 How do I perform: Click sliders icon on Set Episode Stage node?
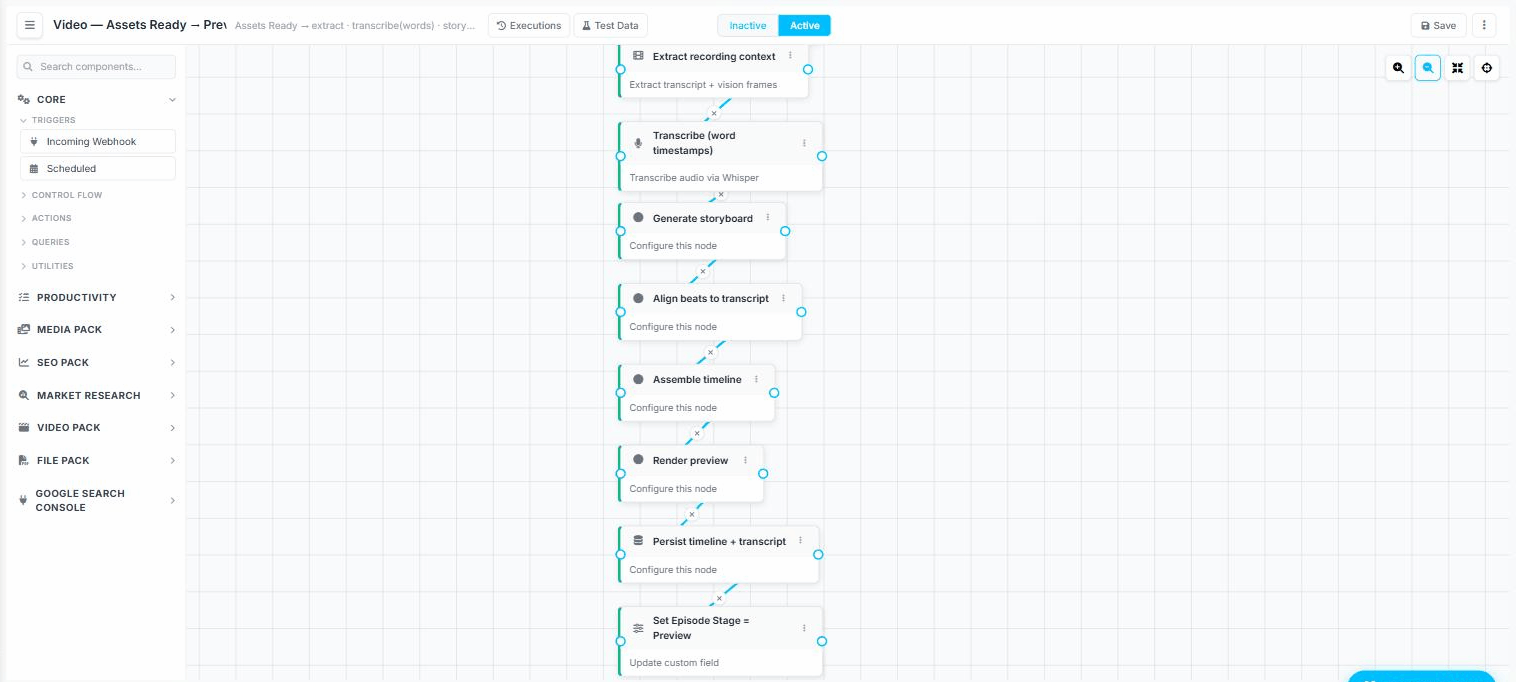click(638, 628)
